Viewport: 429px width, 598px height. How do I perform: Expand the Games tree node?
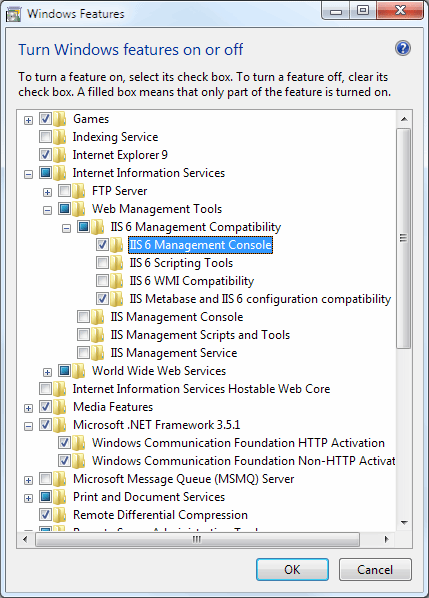click(x=28, y=120)
